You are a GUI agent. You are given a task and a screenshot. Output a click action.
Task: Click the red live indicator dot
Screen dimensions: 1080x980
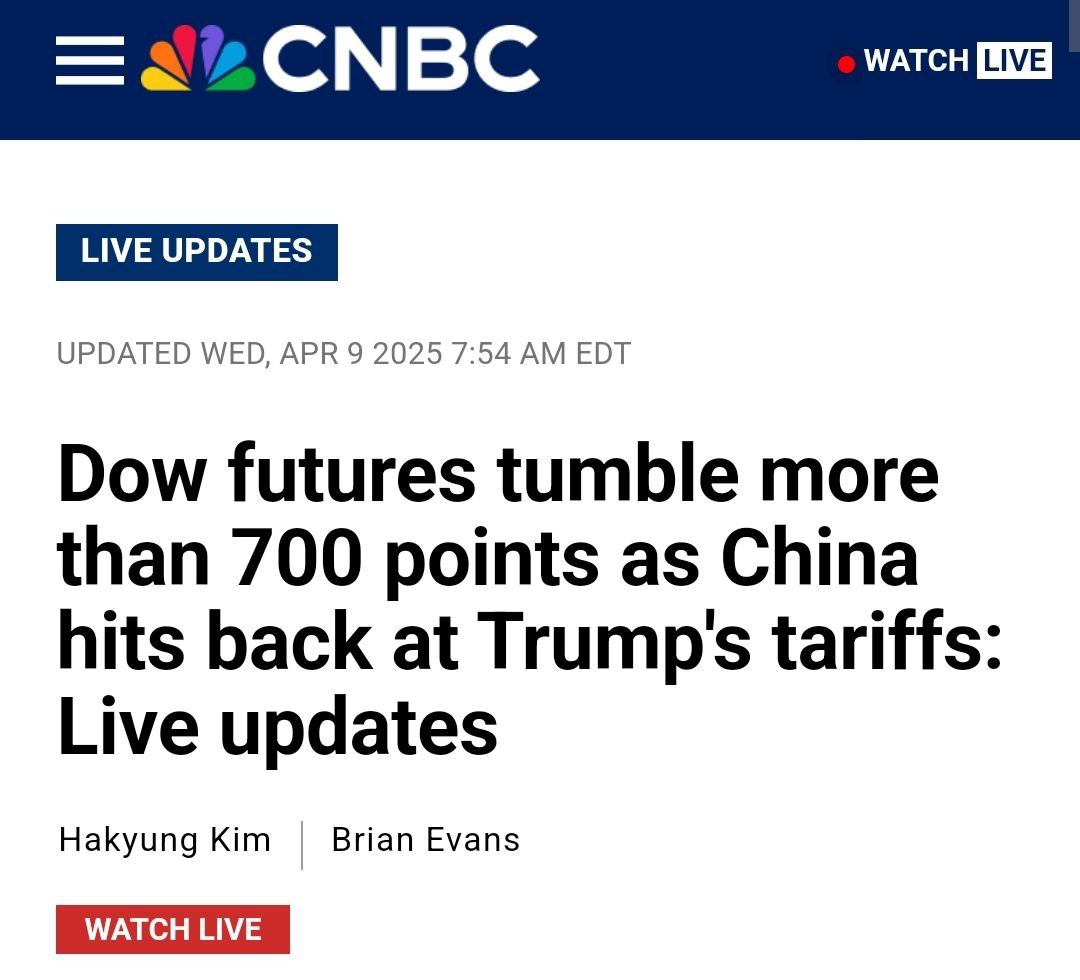point(846,64)
